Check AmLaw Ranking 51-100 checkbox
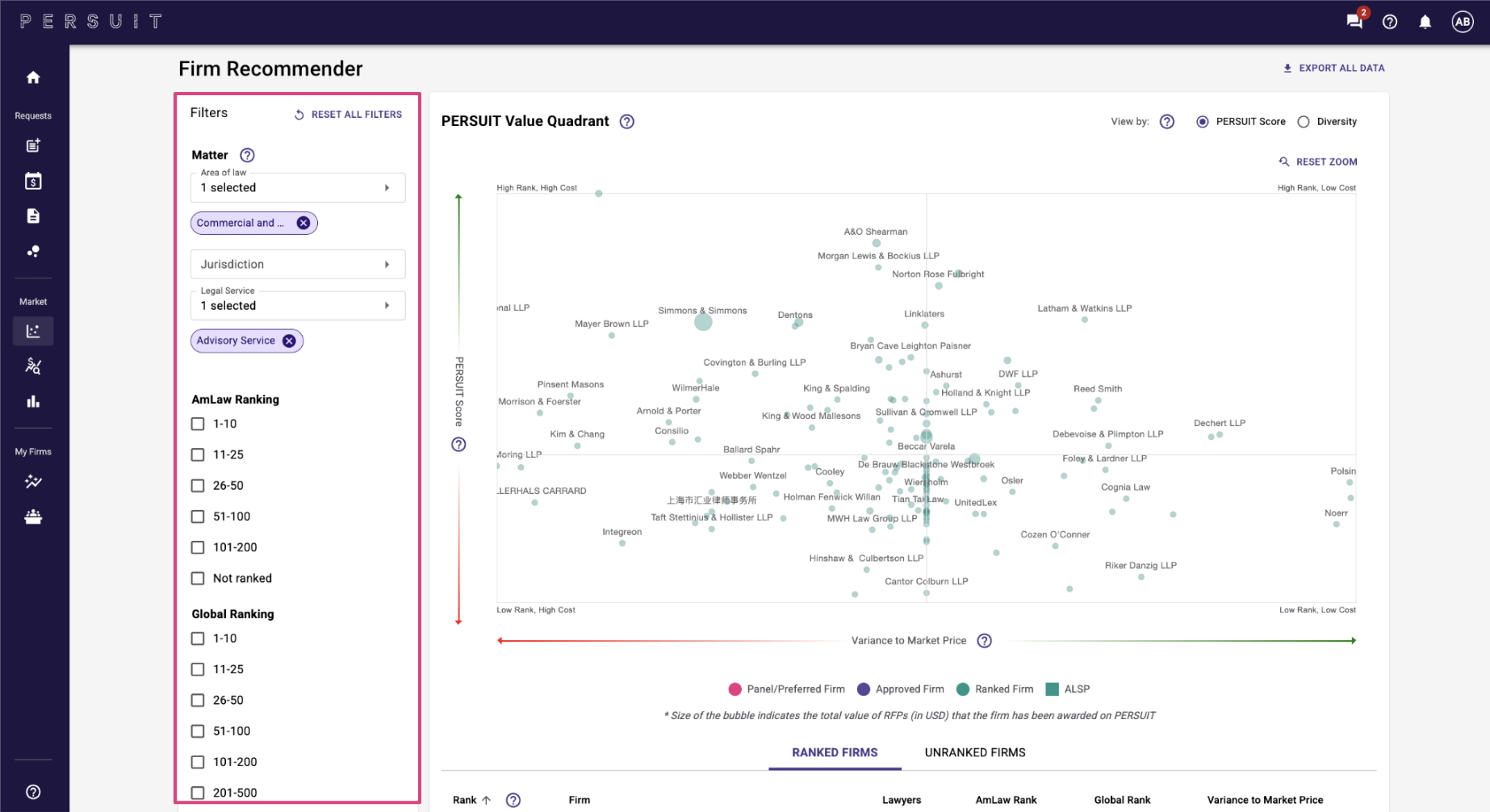Screen dimensions: 1490x812 point(198,517)
